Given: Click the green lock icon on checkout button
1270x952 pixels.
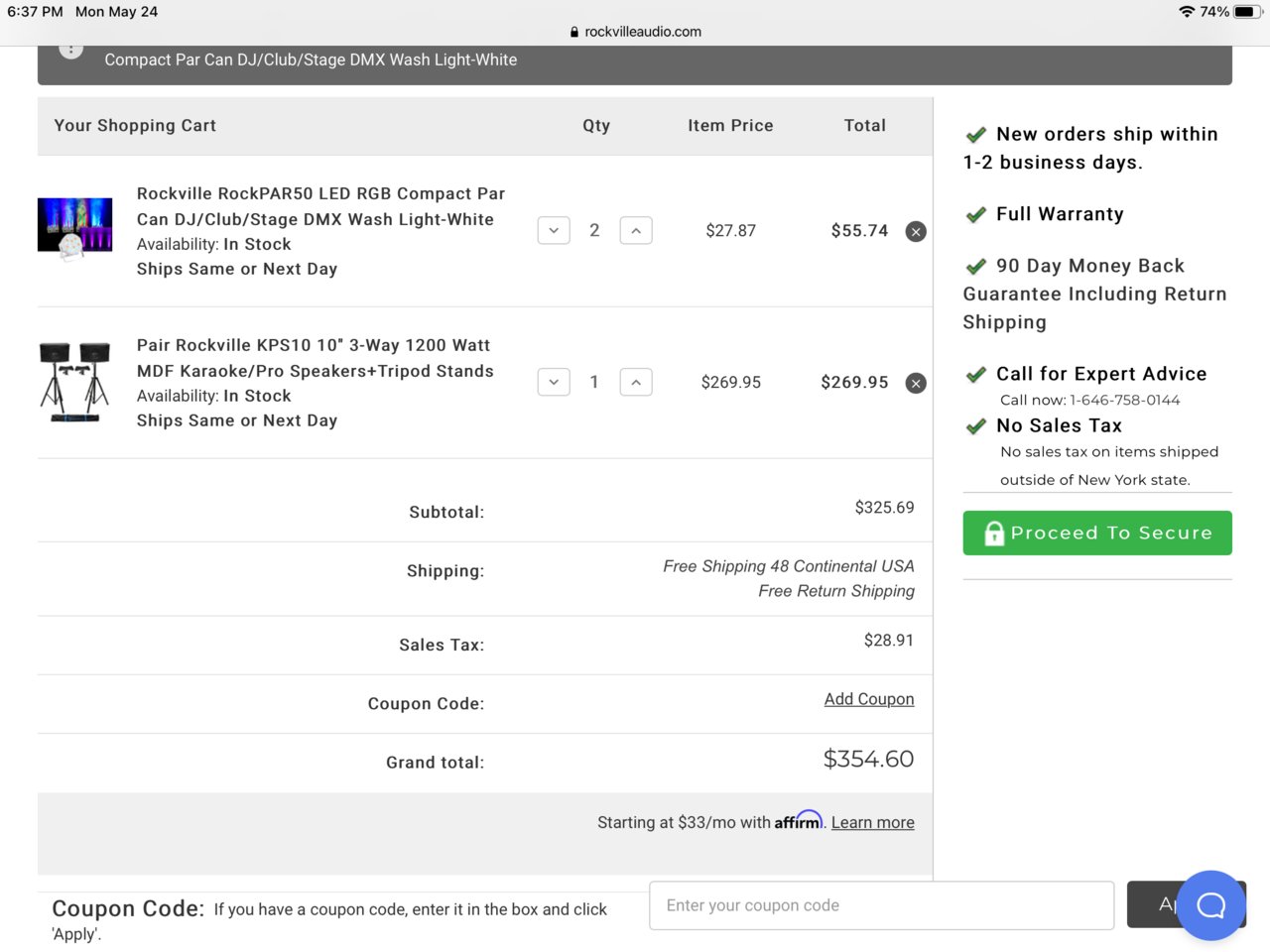Looking at the screenshot, I should point(994,534).
